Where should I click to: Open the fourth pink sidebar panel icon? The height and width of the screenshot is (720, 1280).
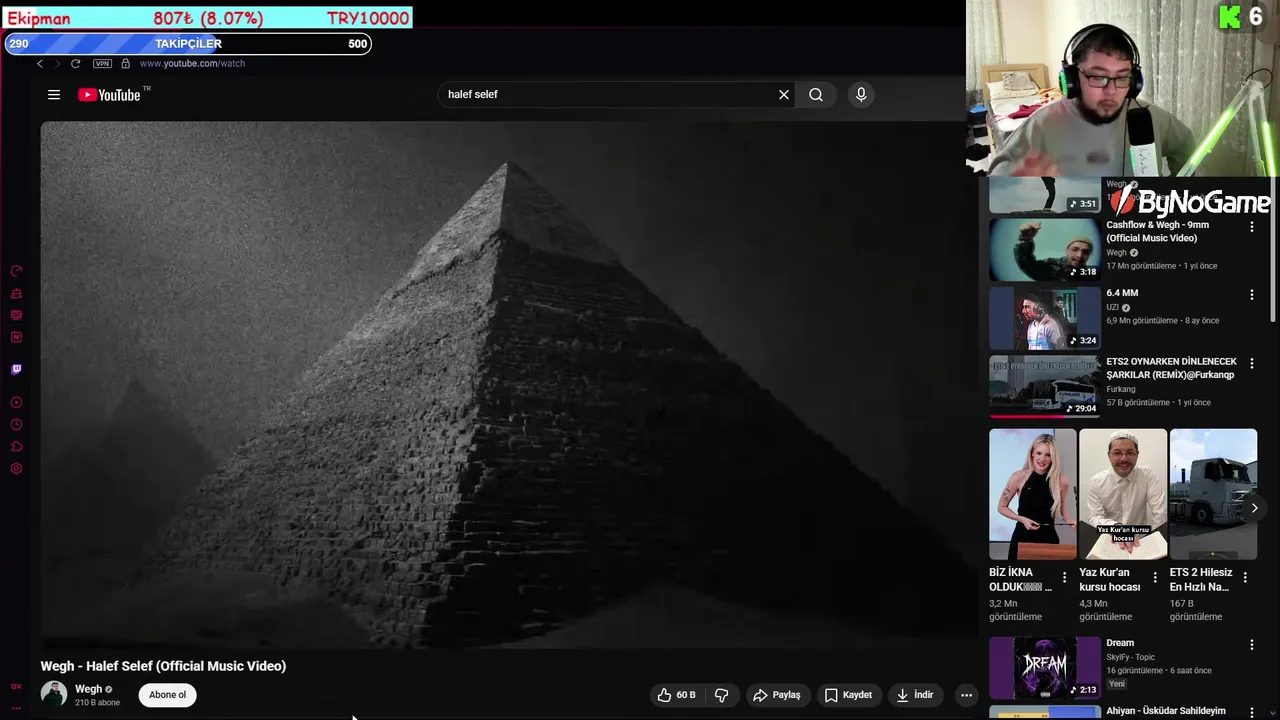coord(16,337)
